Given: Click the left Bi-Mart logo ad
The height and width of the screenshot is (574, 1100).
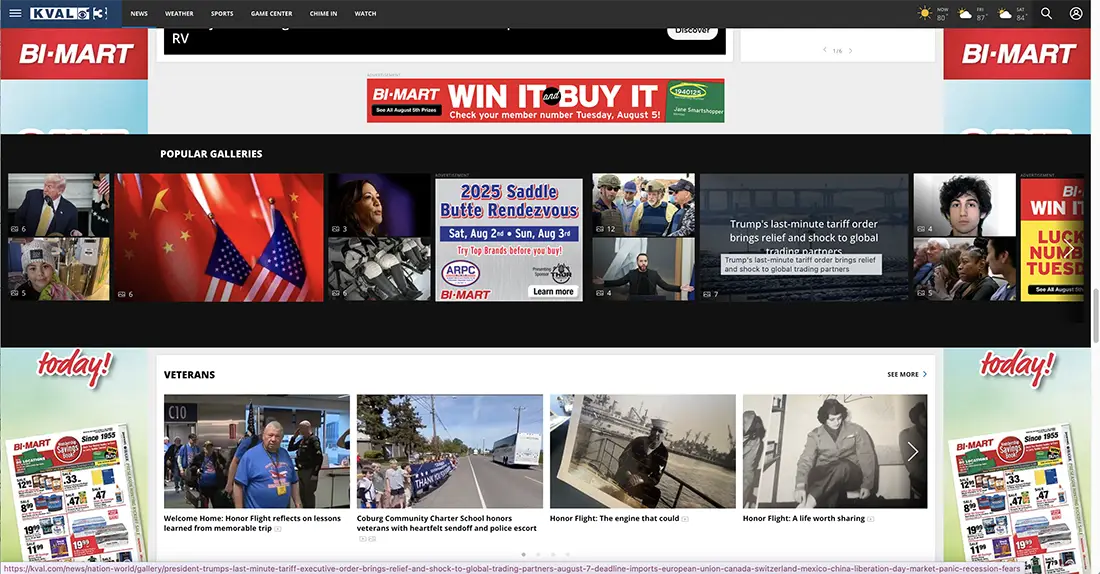Looking at the screenshot, I should pyautogui.click(x=74, y=54).
